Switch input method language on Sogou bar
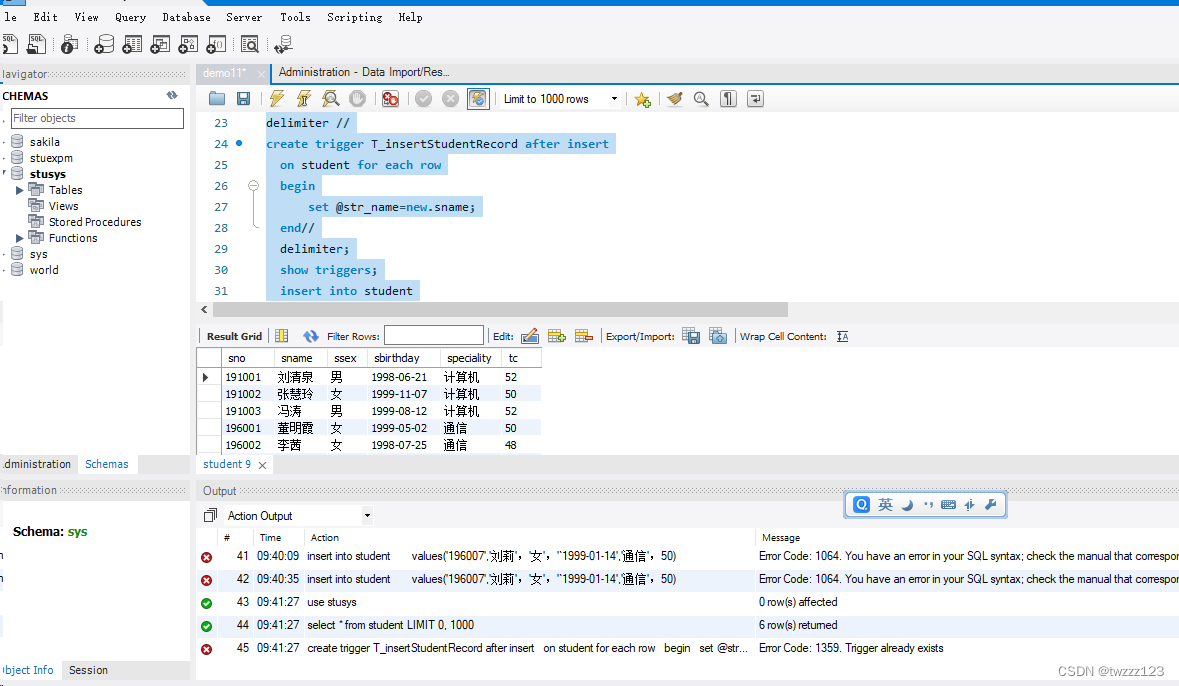Viewport: 1179px width, 686px height. [884, 504]
